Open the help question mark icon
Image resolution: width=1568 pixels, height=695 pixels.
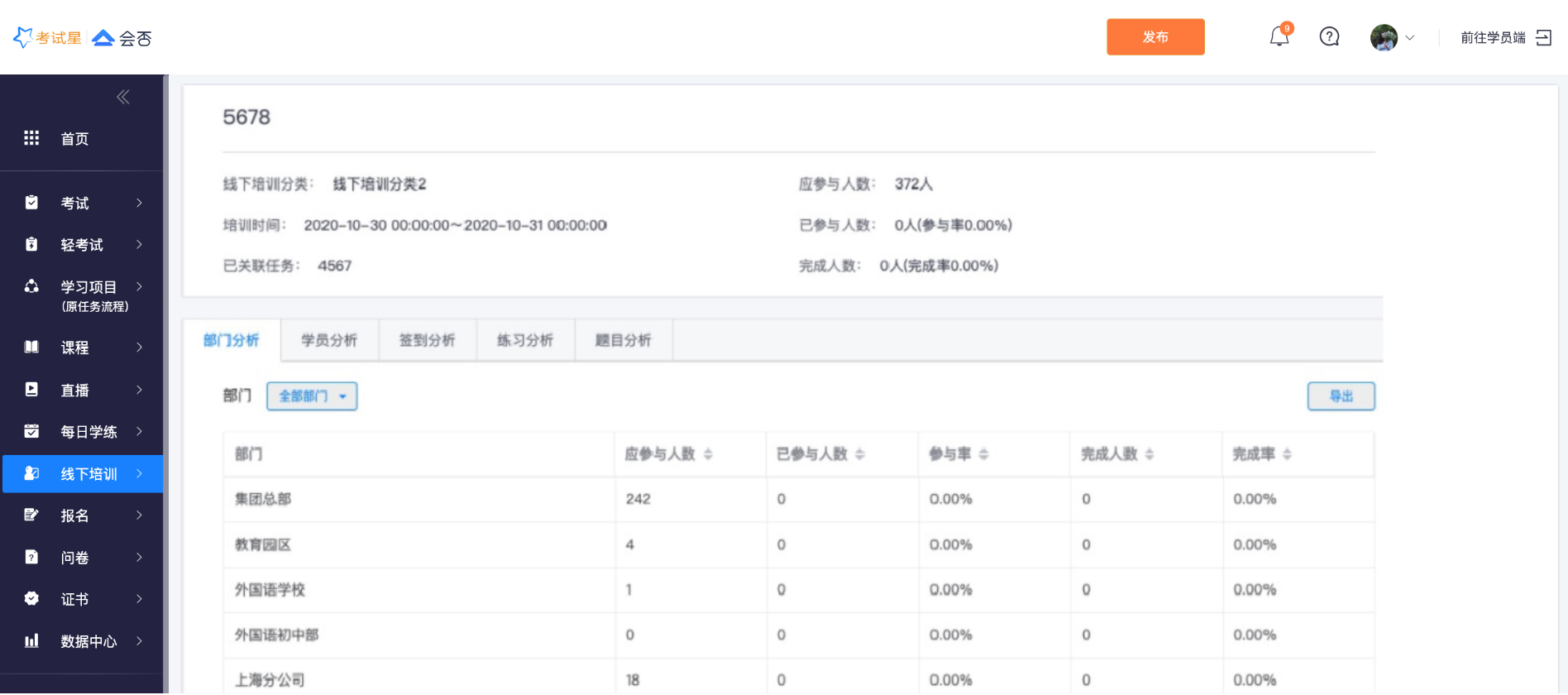[1329, 36]
